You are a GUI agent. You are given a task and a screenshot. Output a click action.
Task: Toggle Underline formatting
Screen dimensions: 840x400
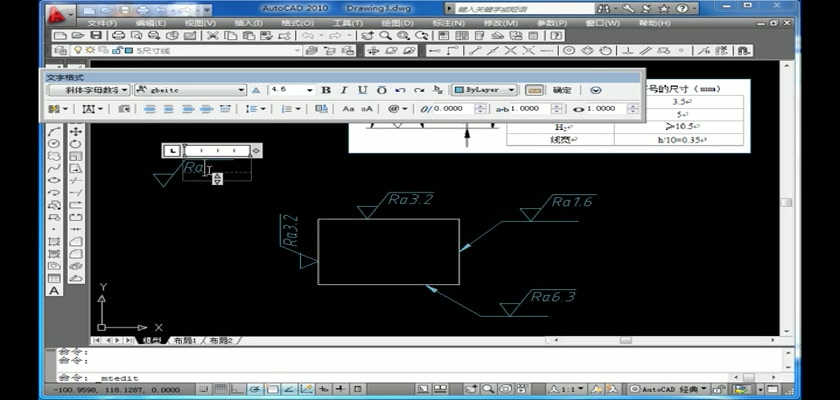click(x=363, y=90)
